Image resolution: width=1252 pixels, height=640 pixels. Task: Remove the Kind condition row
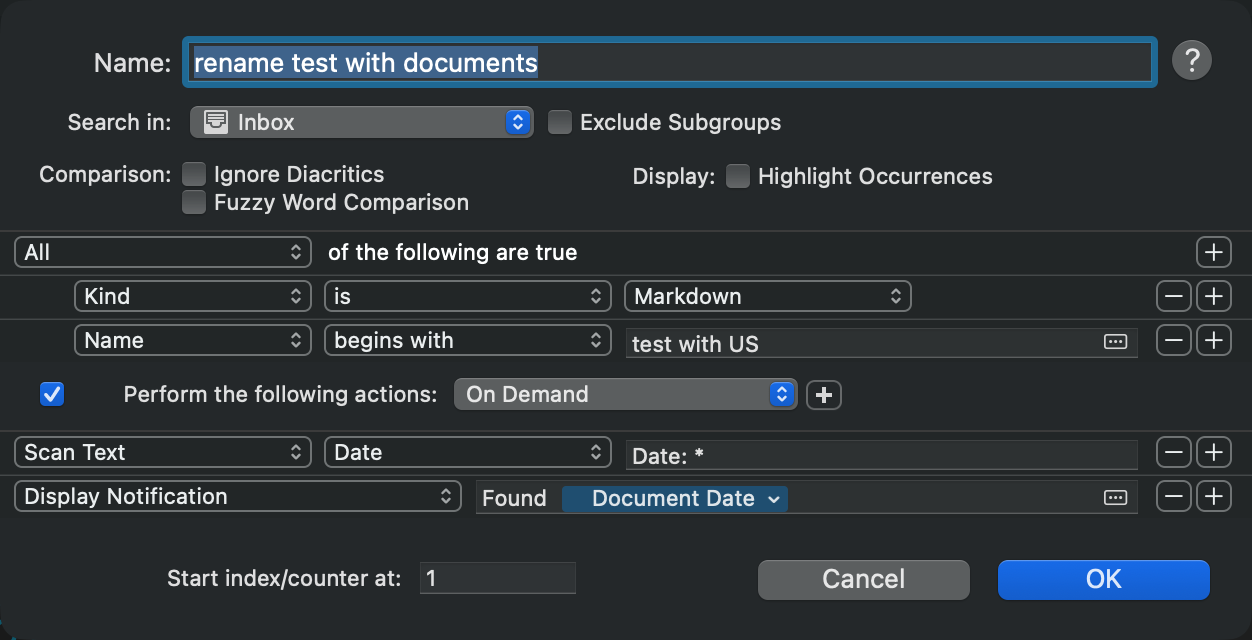click(1173, 297)
